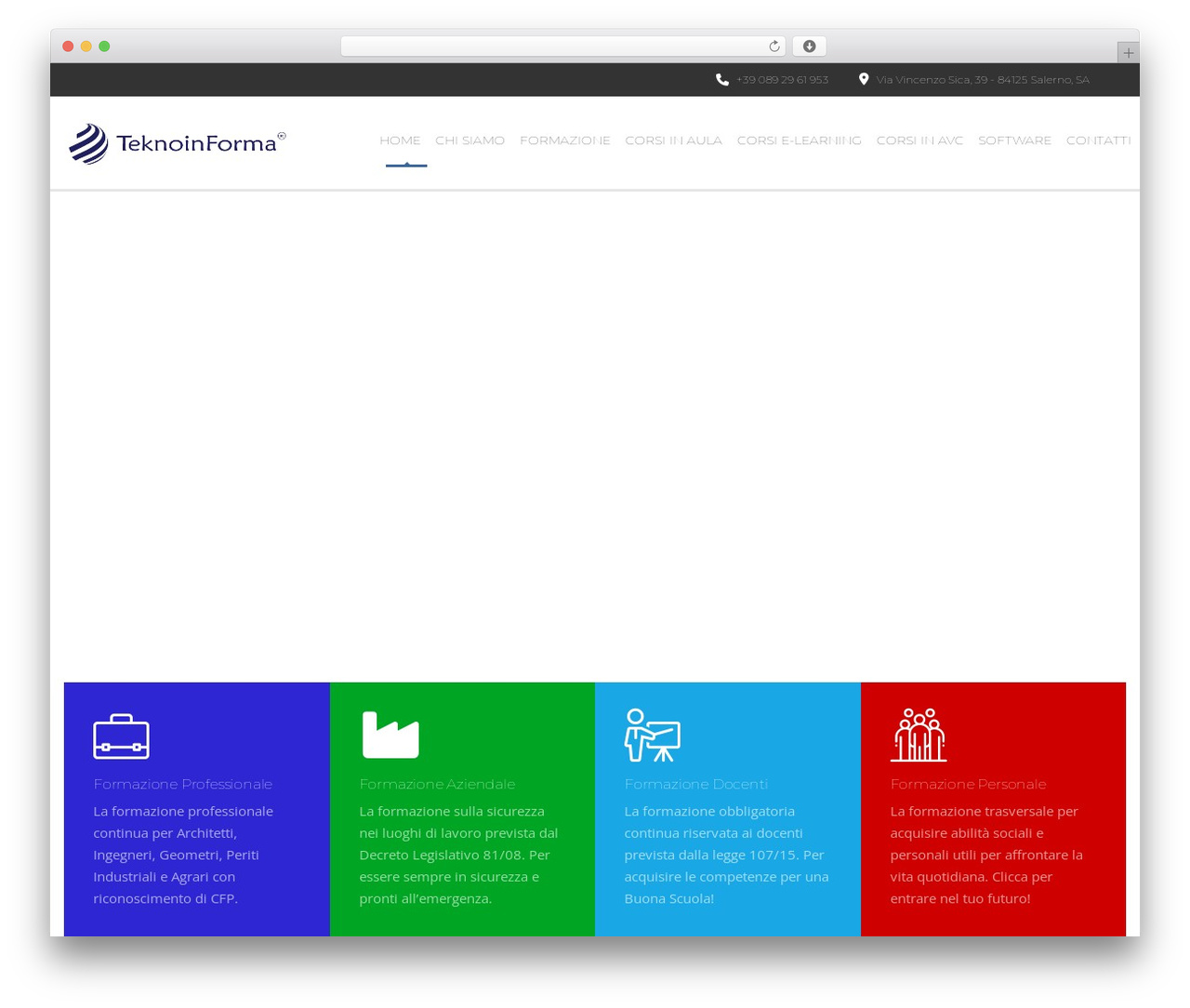Click 'La formazione obbligatoria continua' description
This screenshot has width=1190, height=1008.
click(x=726, y=855)
